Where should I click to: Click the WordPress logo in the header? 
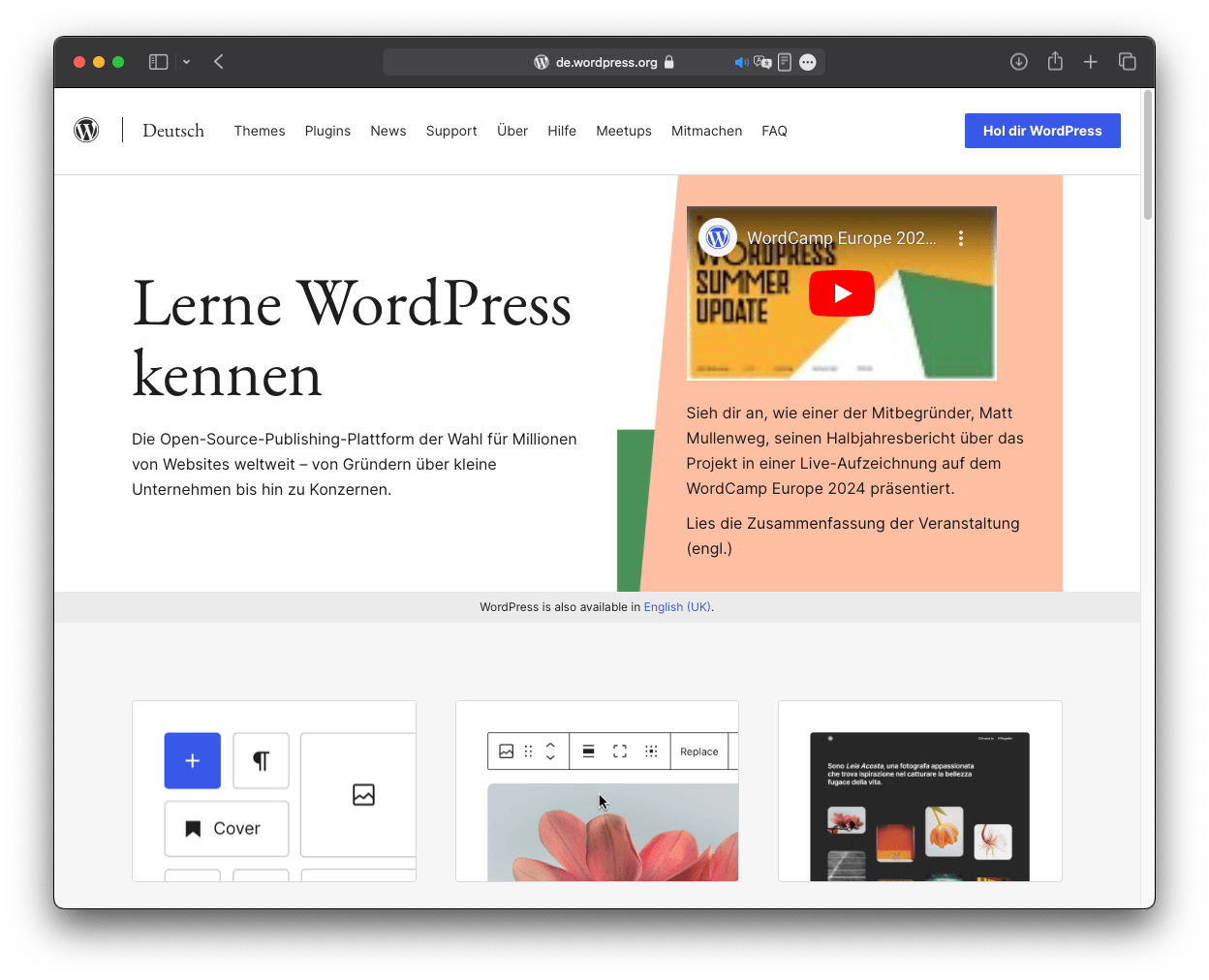tap(86, 130)
